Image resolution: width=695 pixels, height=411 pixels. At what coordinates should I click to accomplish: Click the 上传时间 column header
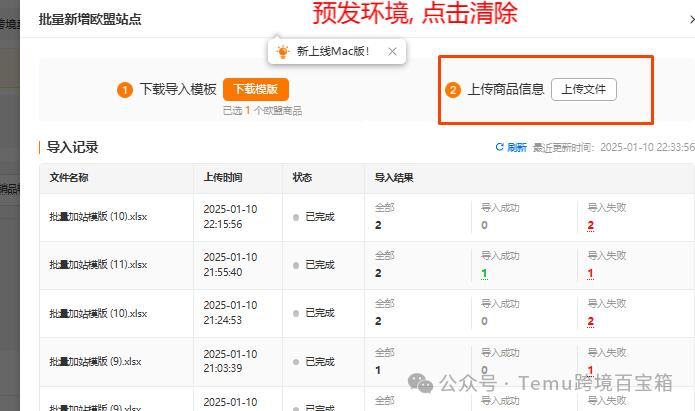coord(223,178)
